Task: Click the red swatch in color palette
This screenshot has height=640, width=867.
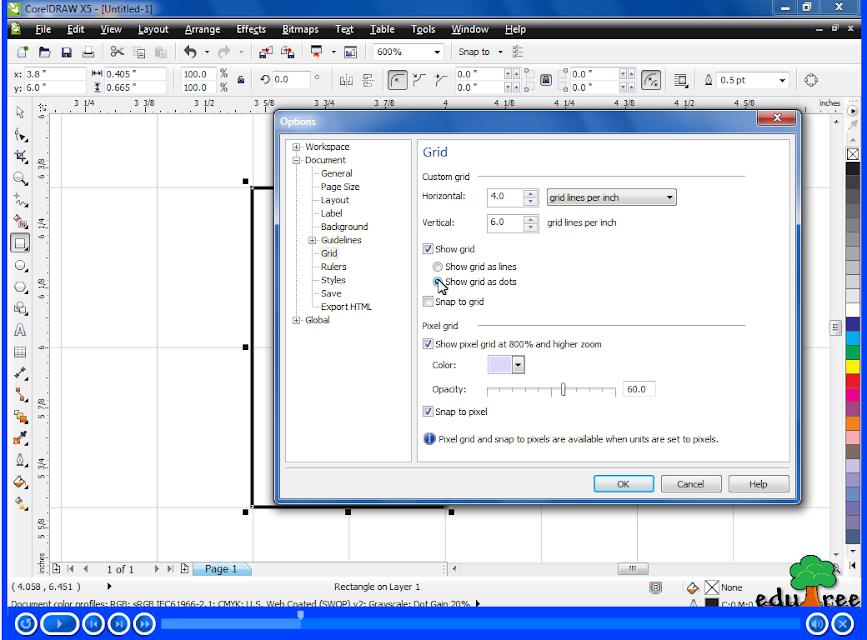Action: point(852,380)
